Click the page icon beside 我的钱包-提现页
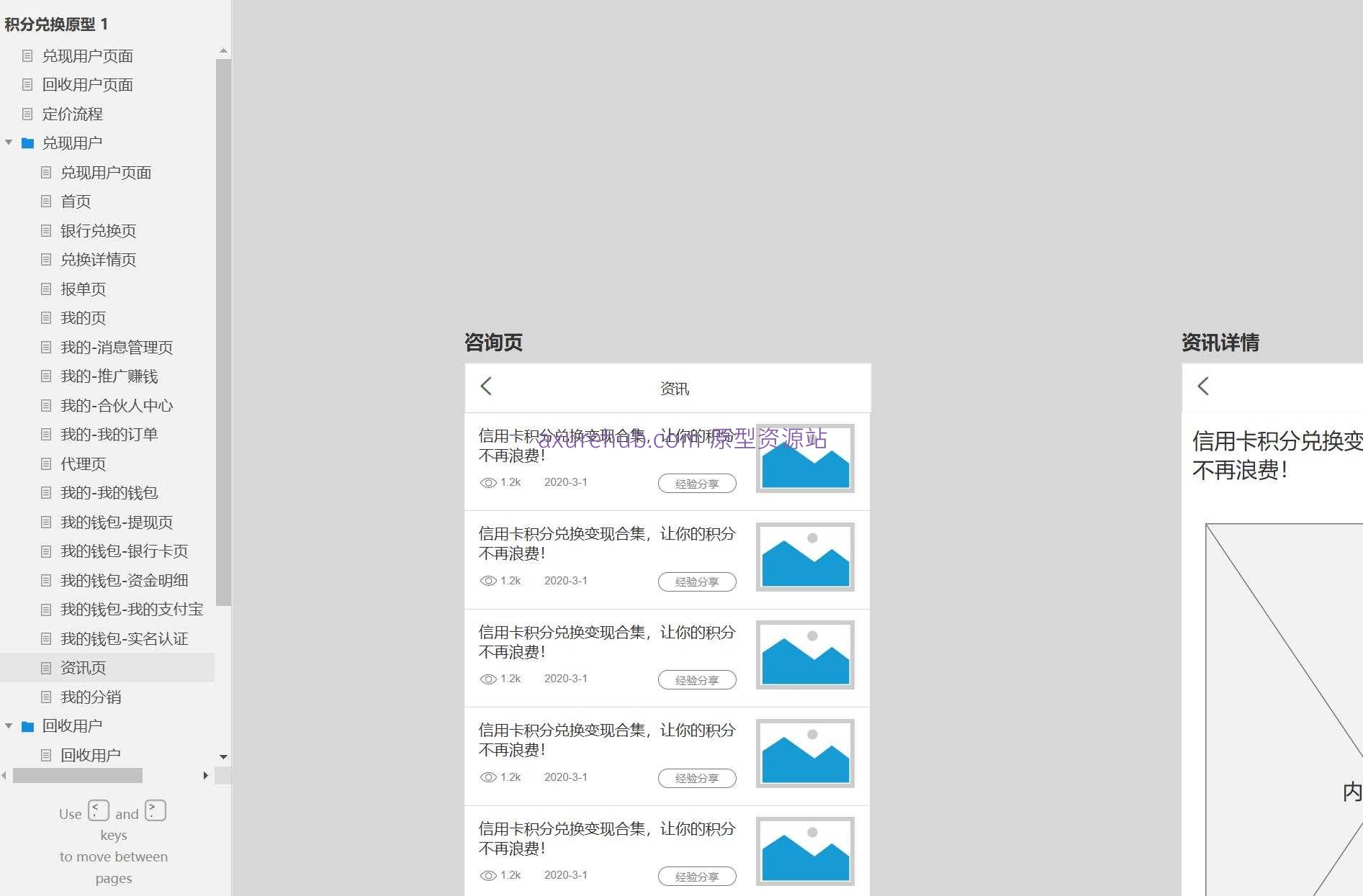Image resolution: width=1363 pixels, height=896 pixels. [46, 522]
